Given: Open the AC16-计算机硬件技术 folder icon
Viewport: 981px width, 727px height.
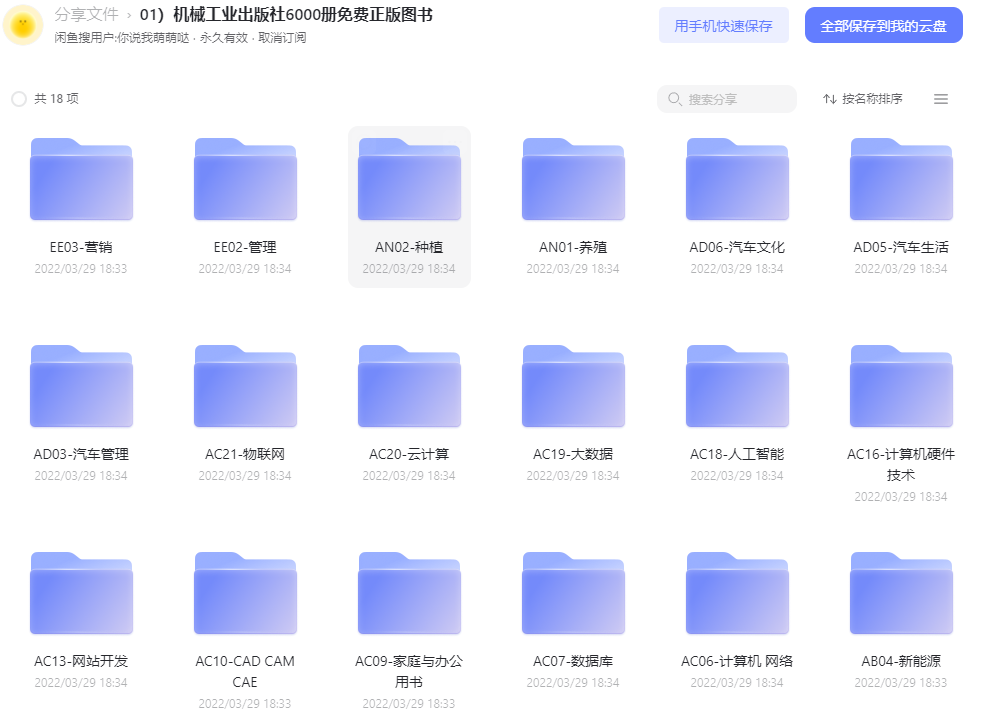Looking at the screenshot, I should click(x=901, y=386).
